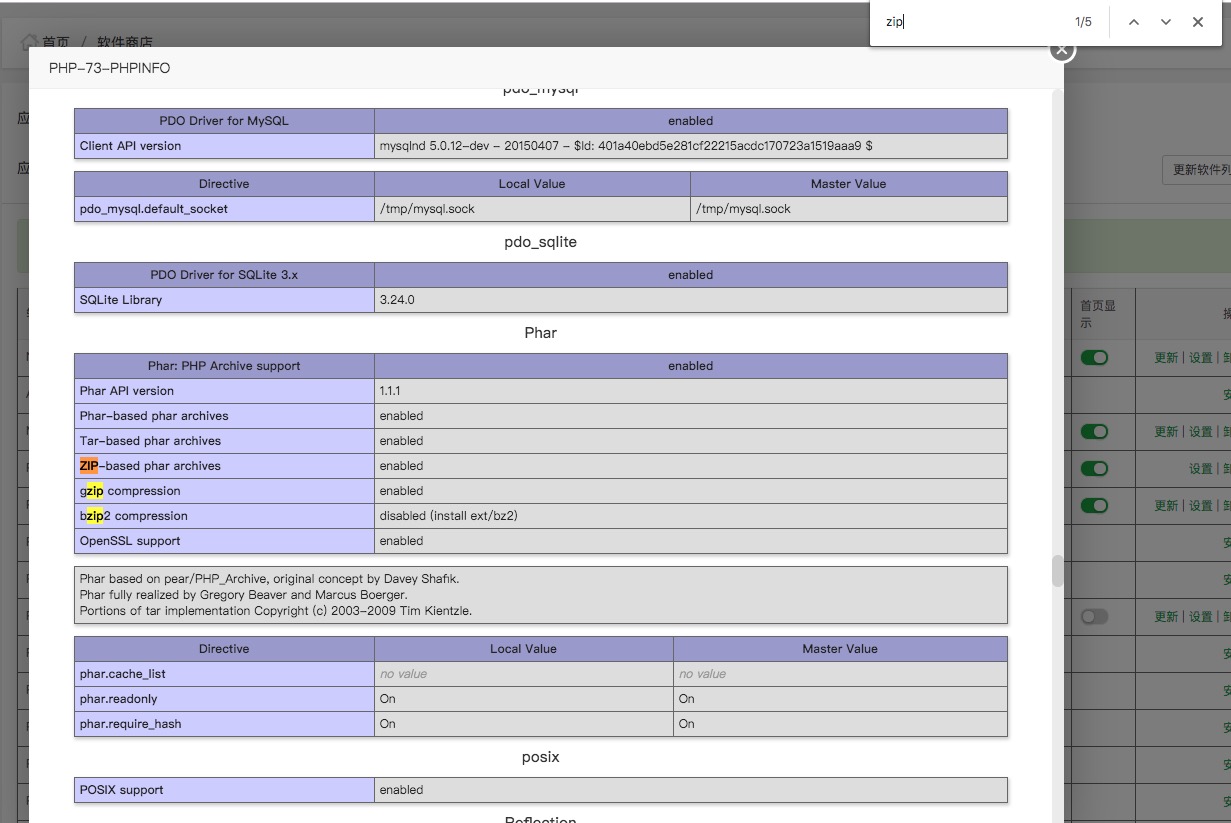Click the home icon beside 首页 breadcrumb
The image size is (1231, 823).
coord(30,43)
